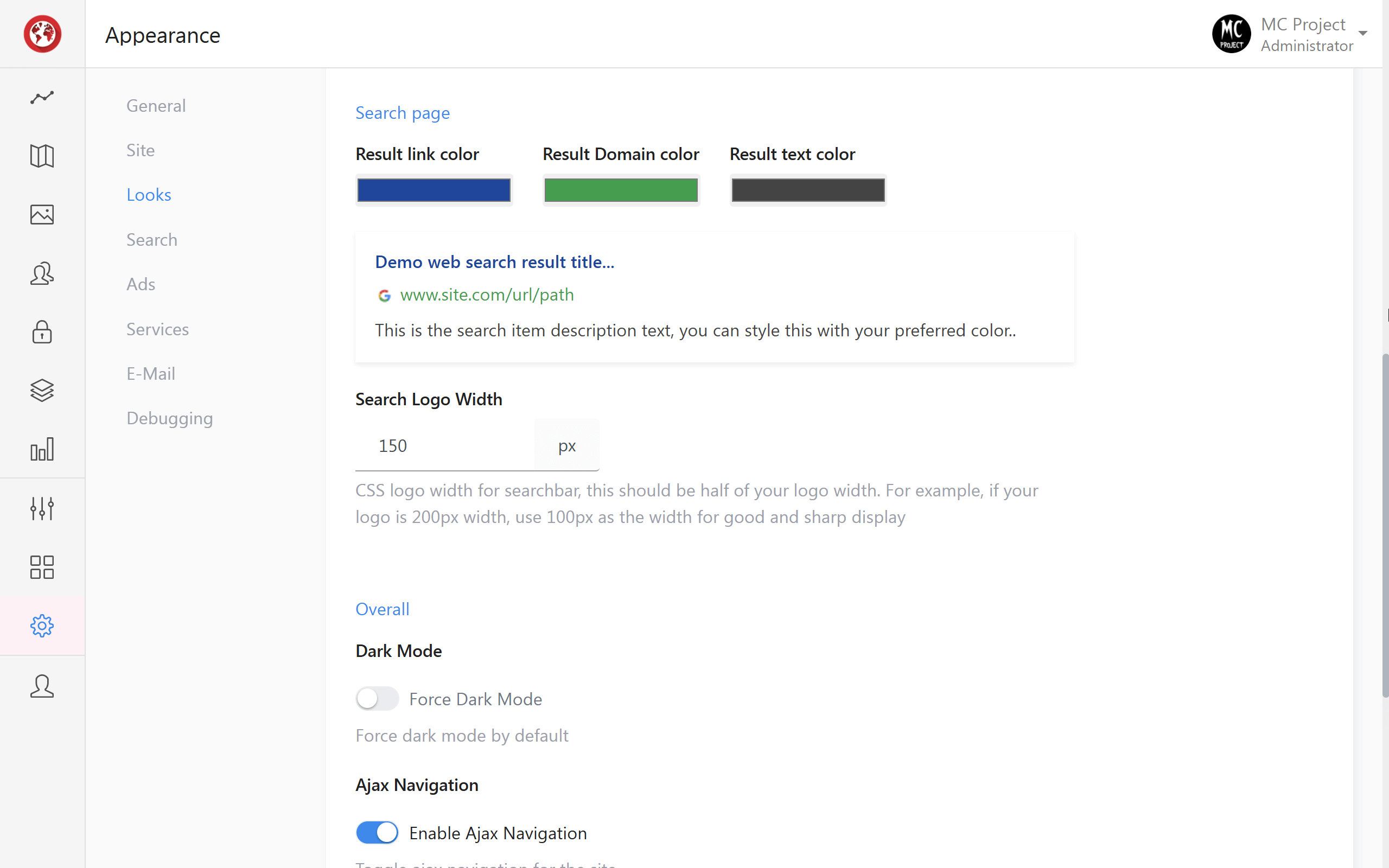Disable the Enable Ajax Navigation switch
The image size is (1389, 868).
click(377, 832)
